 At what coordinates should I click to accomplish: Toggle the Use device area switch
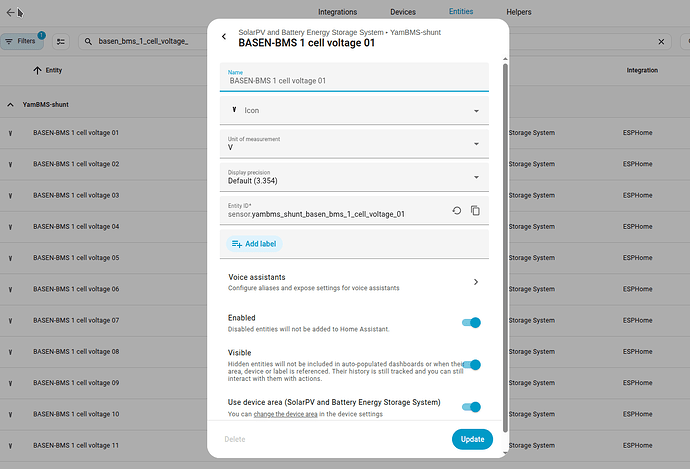471,407
